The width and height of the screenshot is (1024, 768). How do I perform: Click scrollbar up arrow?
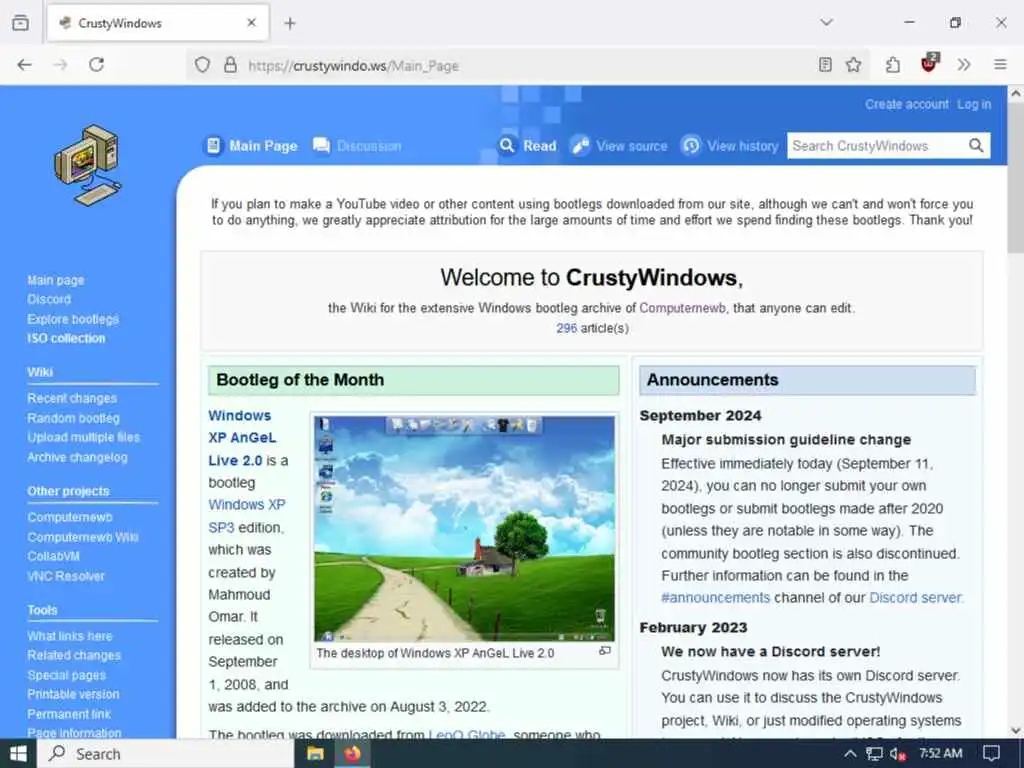pyautogui.click(x=1016, y=93)
